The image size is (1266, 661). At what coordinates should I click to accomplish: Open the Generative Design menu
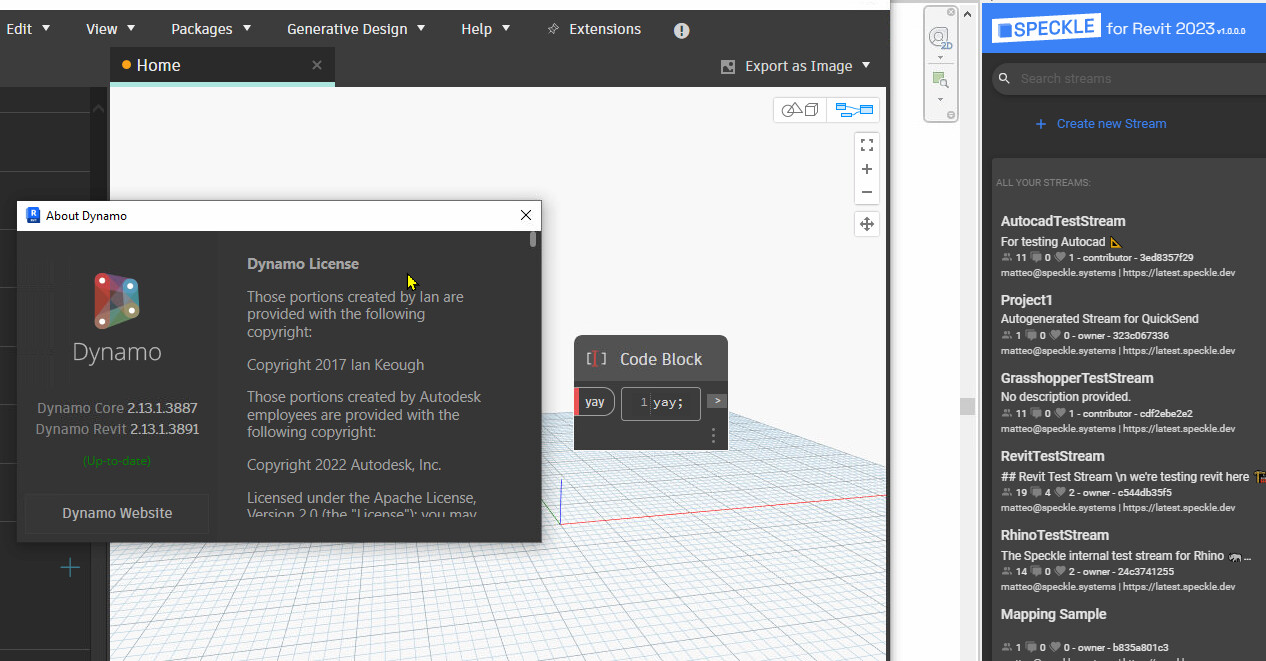tap(356, 29)
